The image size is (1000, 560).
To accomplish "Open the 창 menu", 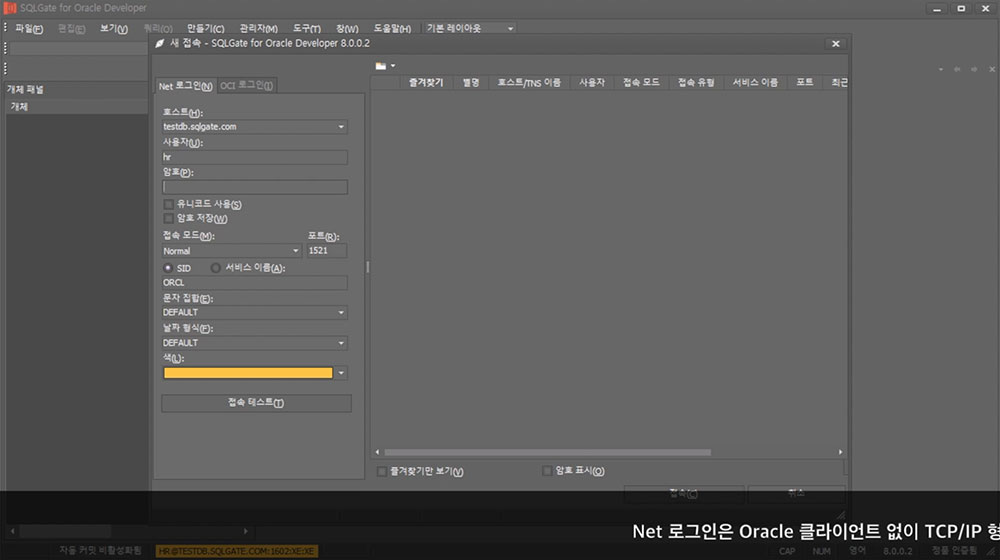I will 347,29.
